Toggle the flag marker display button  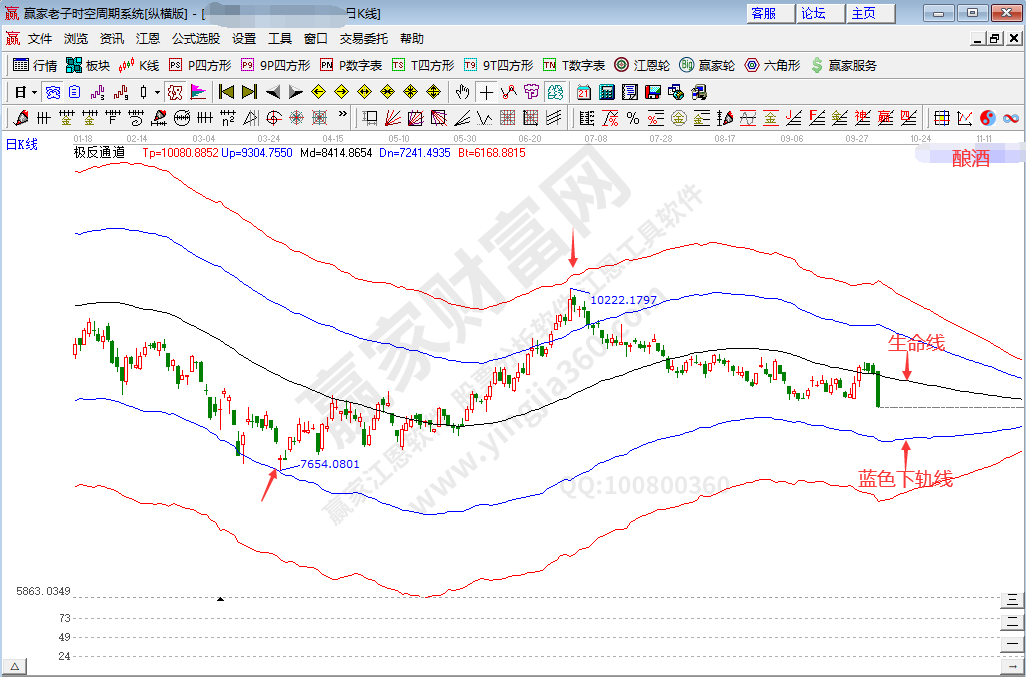pos(197,92)
